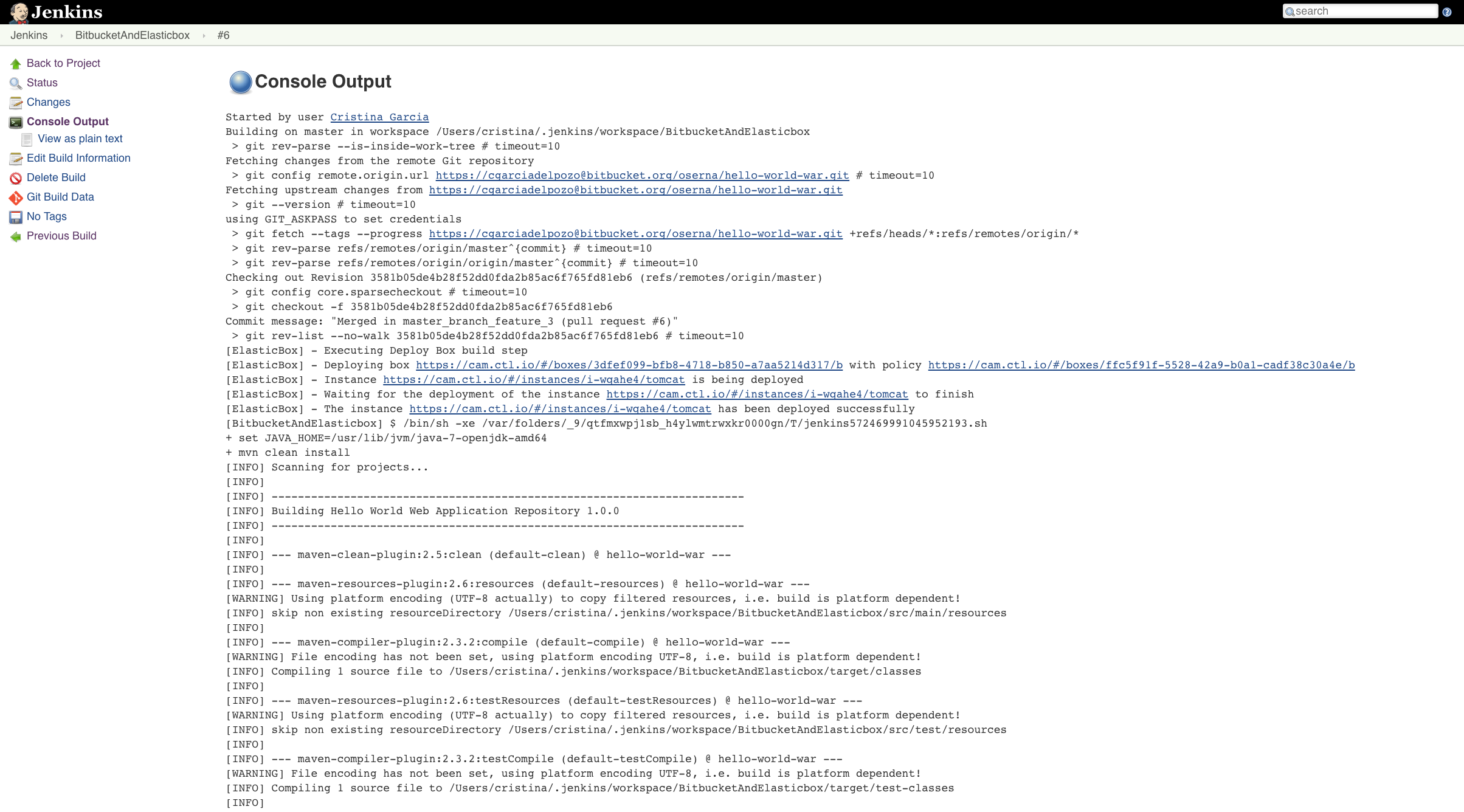Click '[INFO] Scanning for projects...' line
The height and width of the screenshot is (812, 1464).
click(x=326, y=467)
